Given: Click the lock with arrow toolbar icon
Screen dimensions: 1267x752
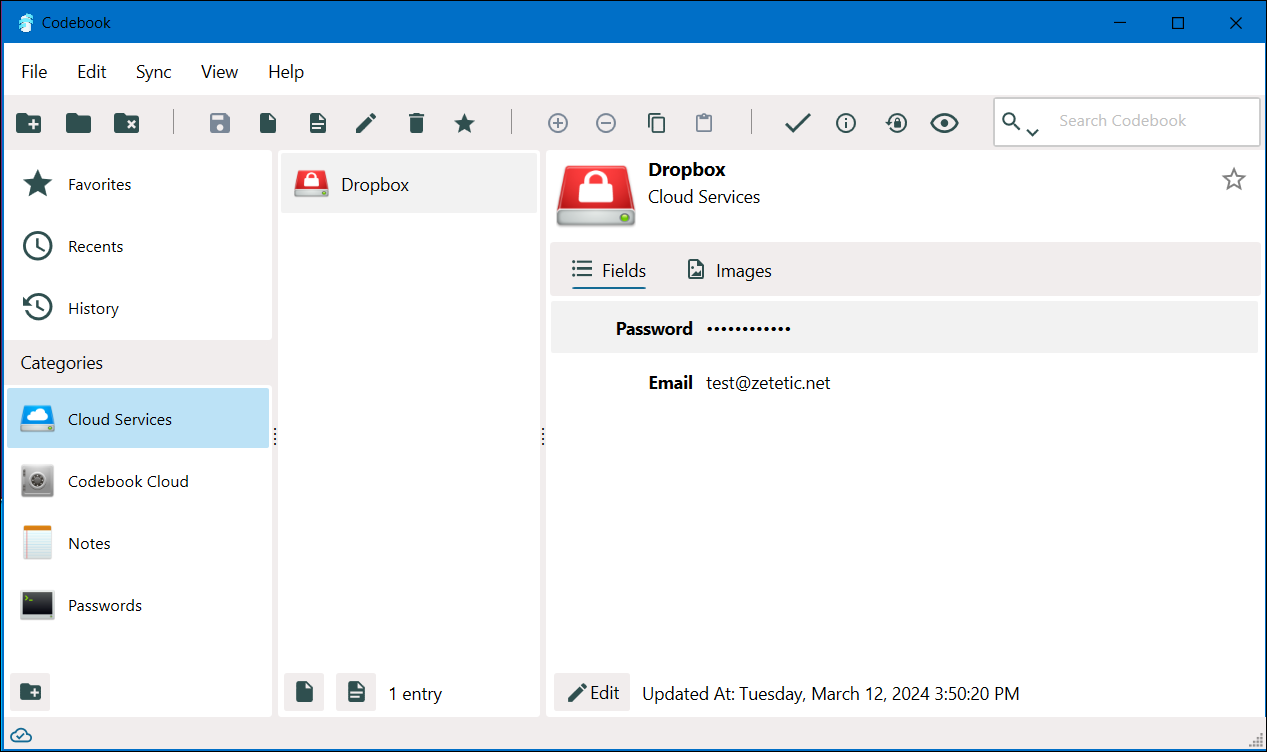Looking at the screenshot, I should pyautogui.click(x=896, y=123).
